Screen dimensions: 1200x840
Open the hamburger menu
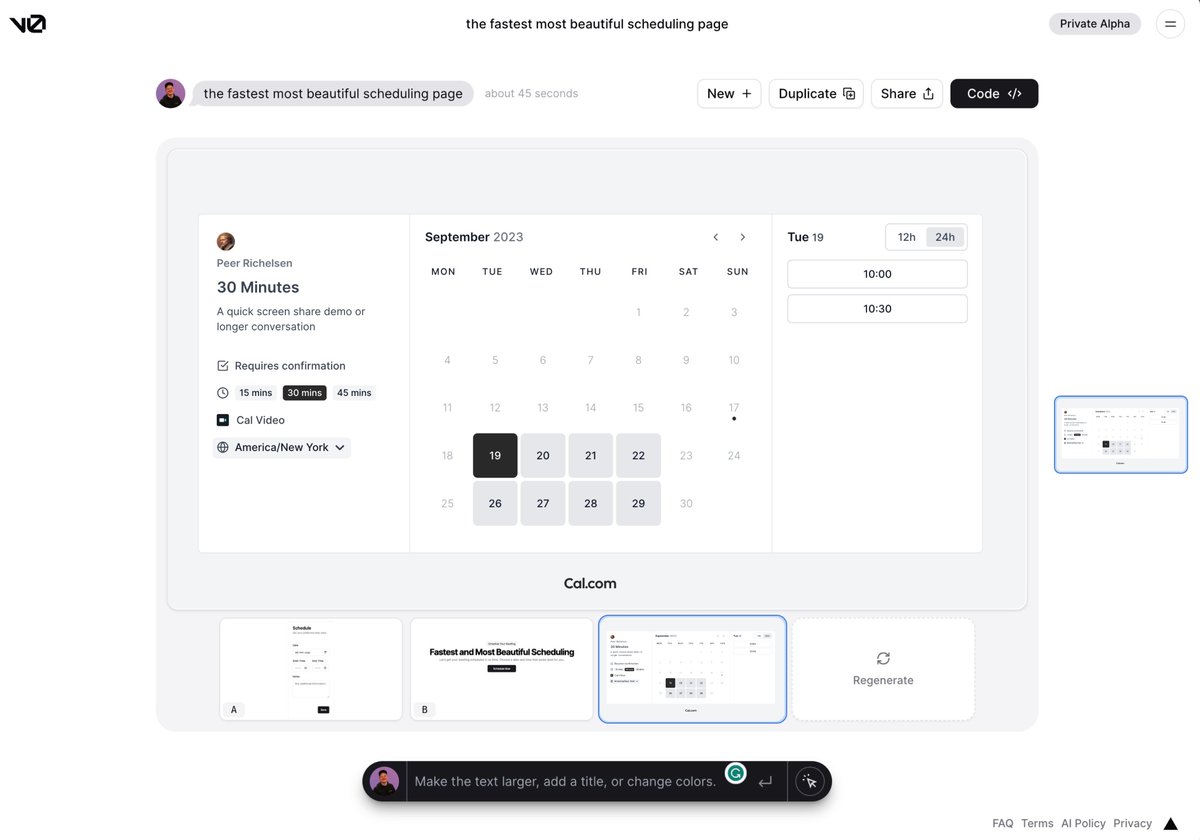(x=1170, y=24)
